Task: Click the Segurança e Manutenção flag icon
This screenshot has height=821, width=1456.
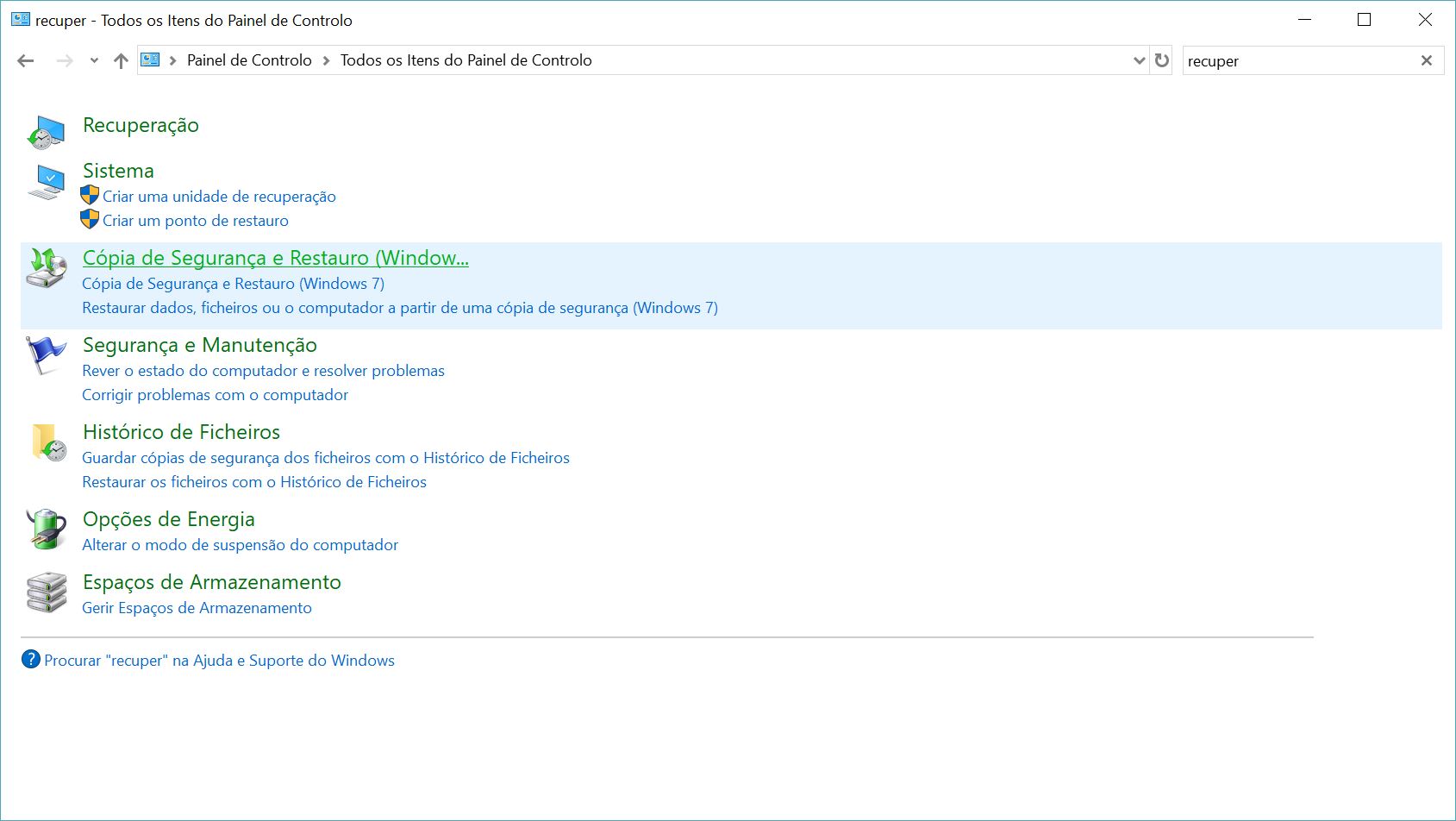Action: click(x=46, y=355)
